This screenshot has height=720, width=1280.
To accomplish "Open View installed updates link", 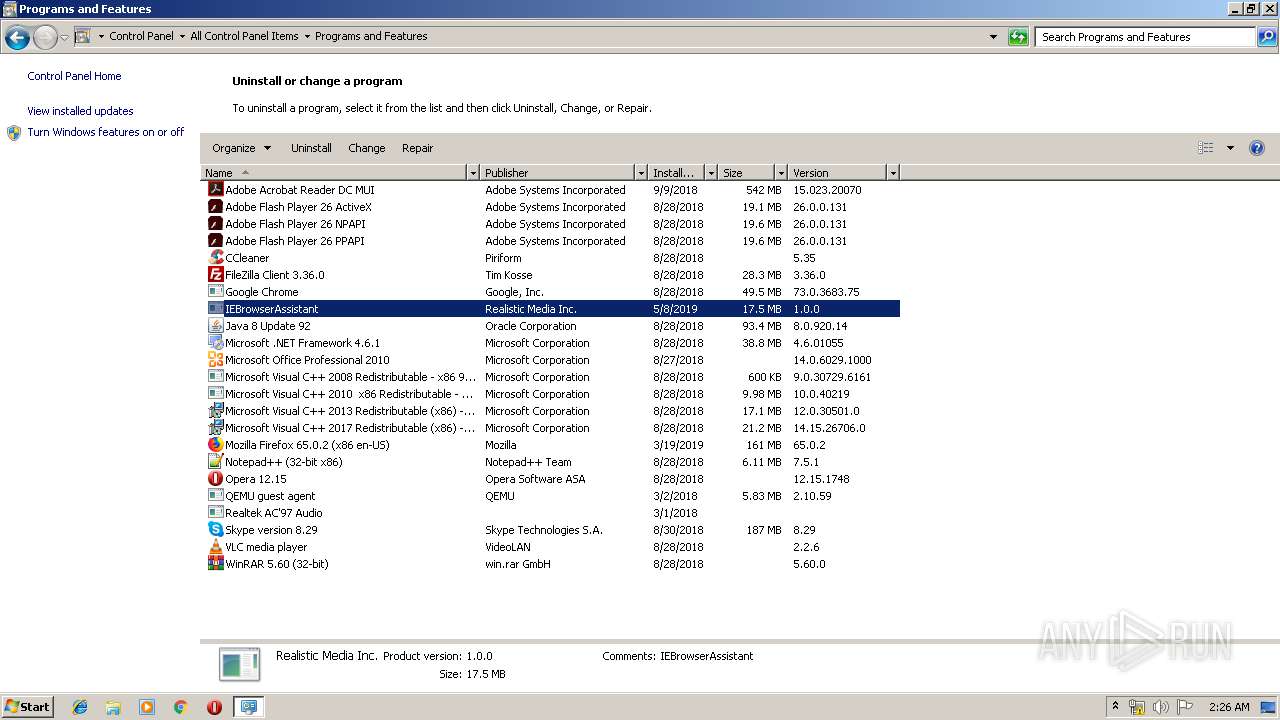I will (80, 111).
